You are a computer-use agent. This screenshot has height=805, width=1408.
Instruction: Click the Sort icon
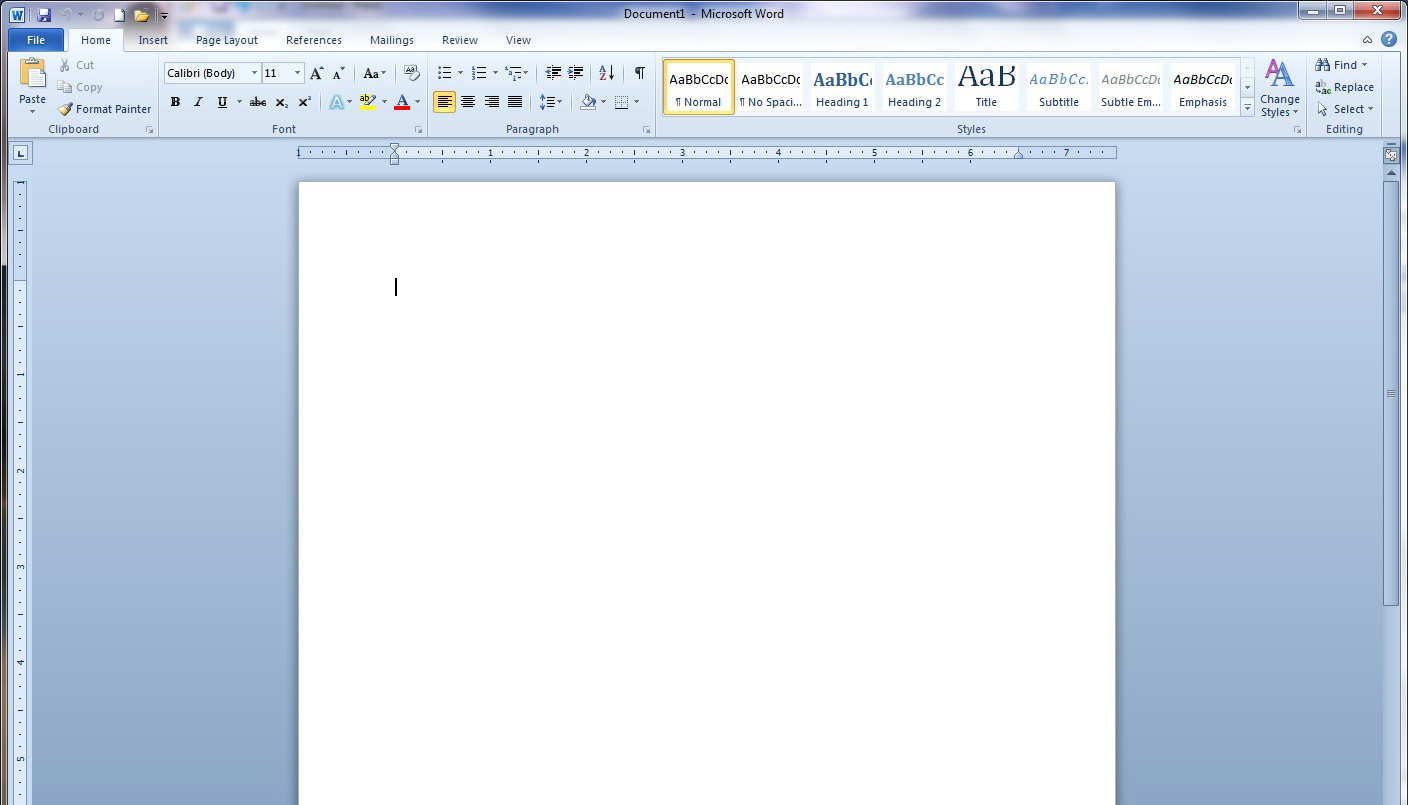(x=607, y=73)
